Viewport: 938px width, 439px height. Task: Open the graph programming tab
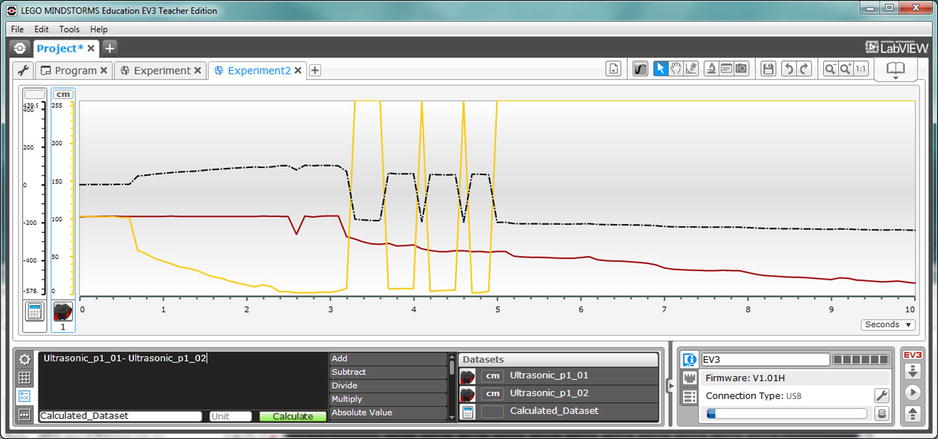tap(24, 415)
